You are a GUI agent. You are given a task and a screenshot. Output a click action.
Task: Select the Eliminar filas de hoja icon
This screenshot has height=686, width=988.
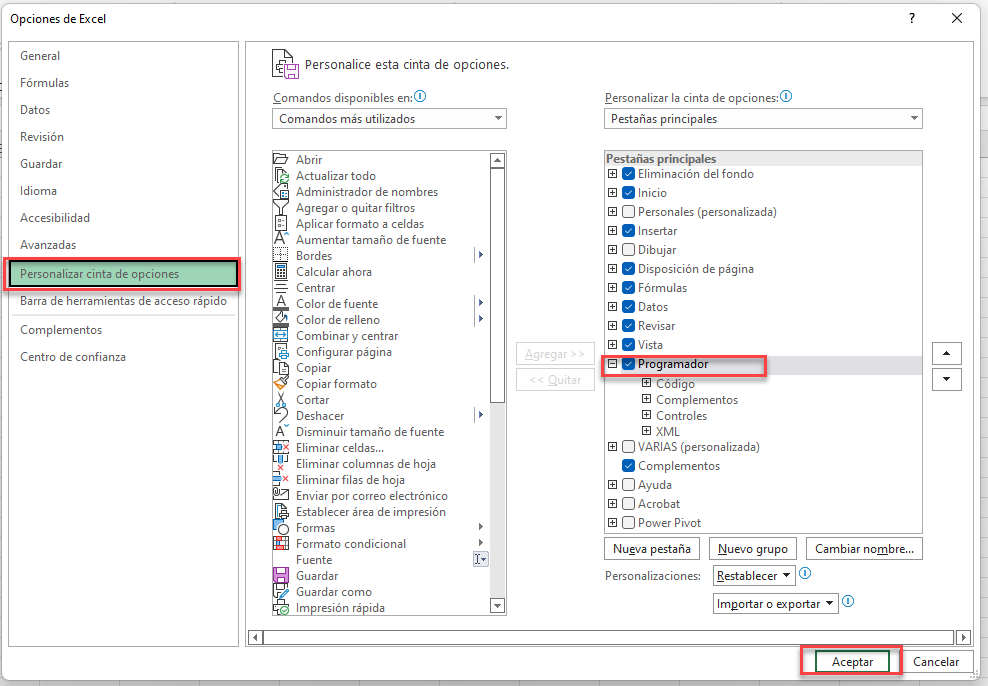[280, 479]
